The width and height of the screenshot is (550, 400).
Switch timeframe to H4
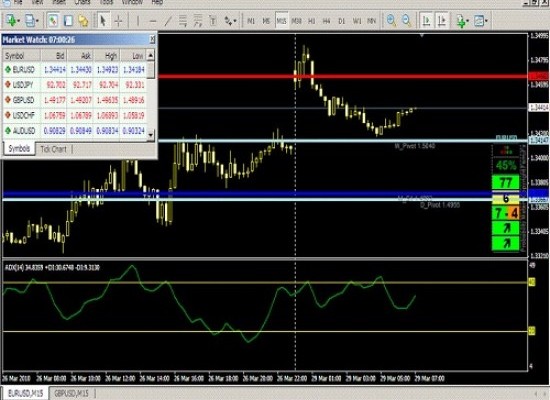point(326,21)
